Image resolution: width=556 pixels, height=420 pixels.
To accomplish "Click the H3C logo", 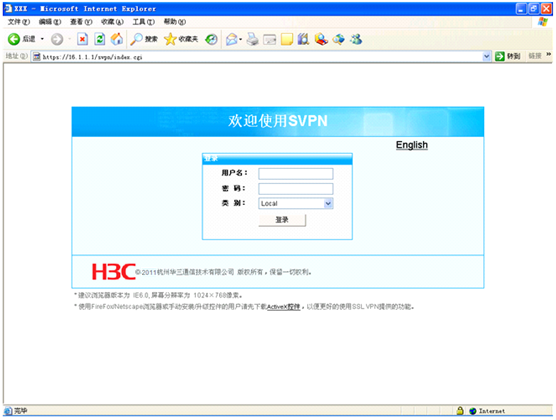I will tap(113, 272).
